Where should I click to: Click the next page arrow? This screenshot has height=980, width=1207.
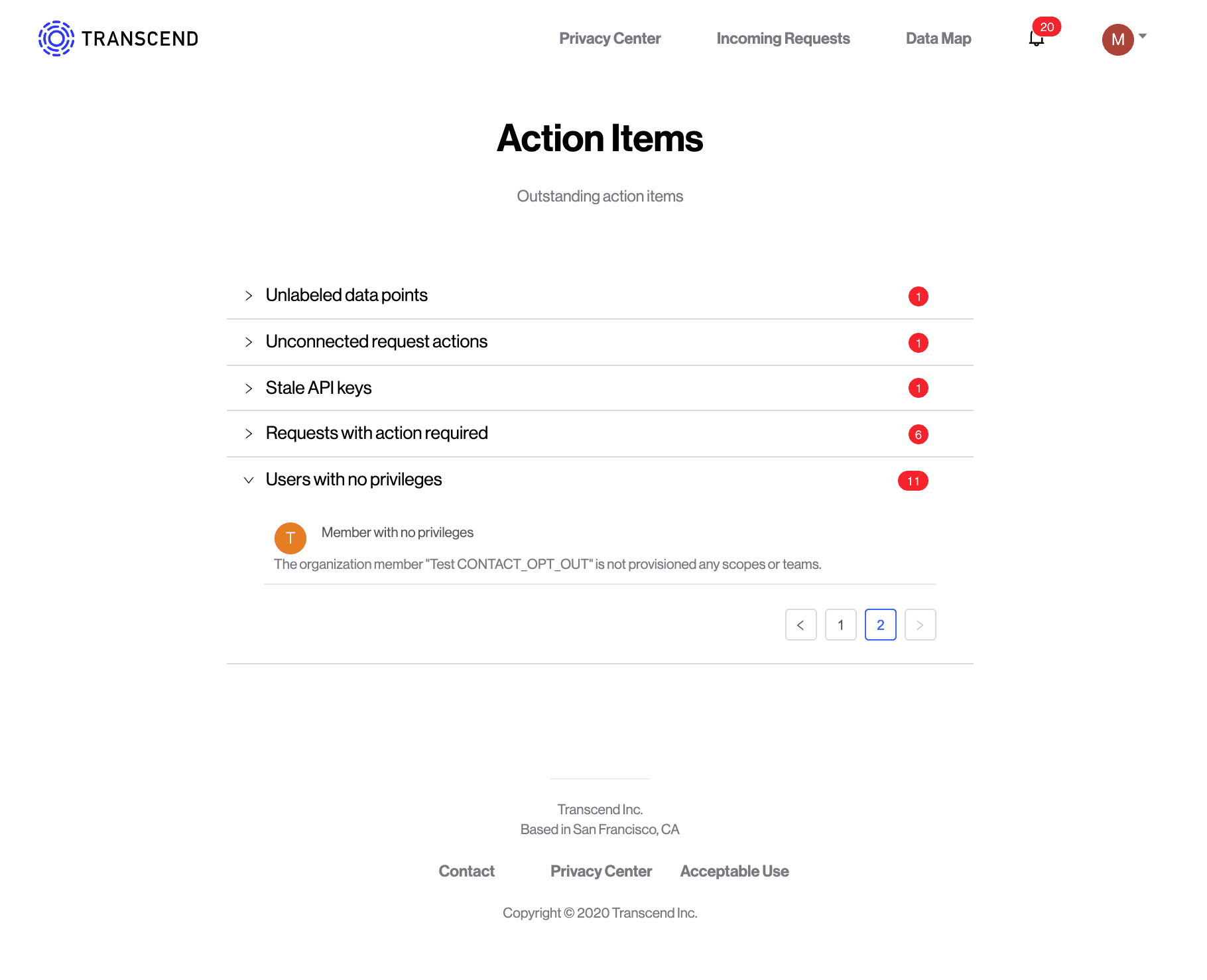[920, 625]
